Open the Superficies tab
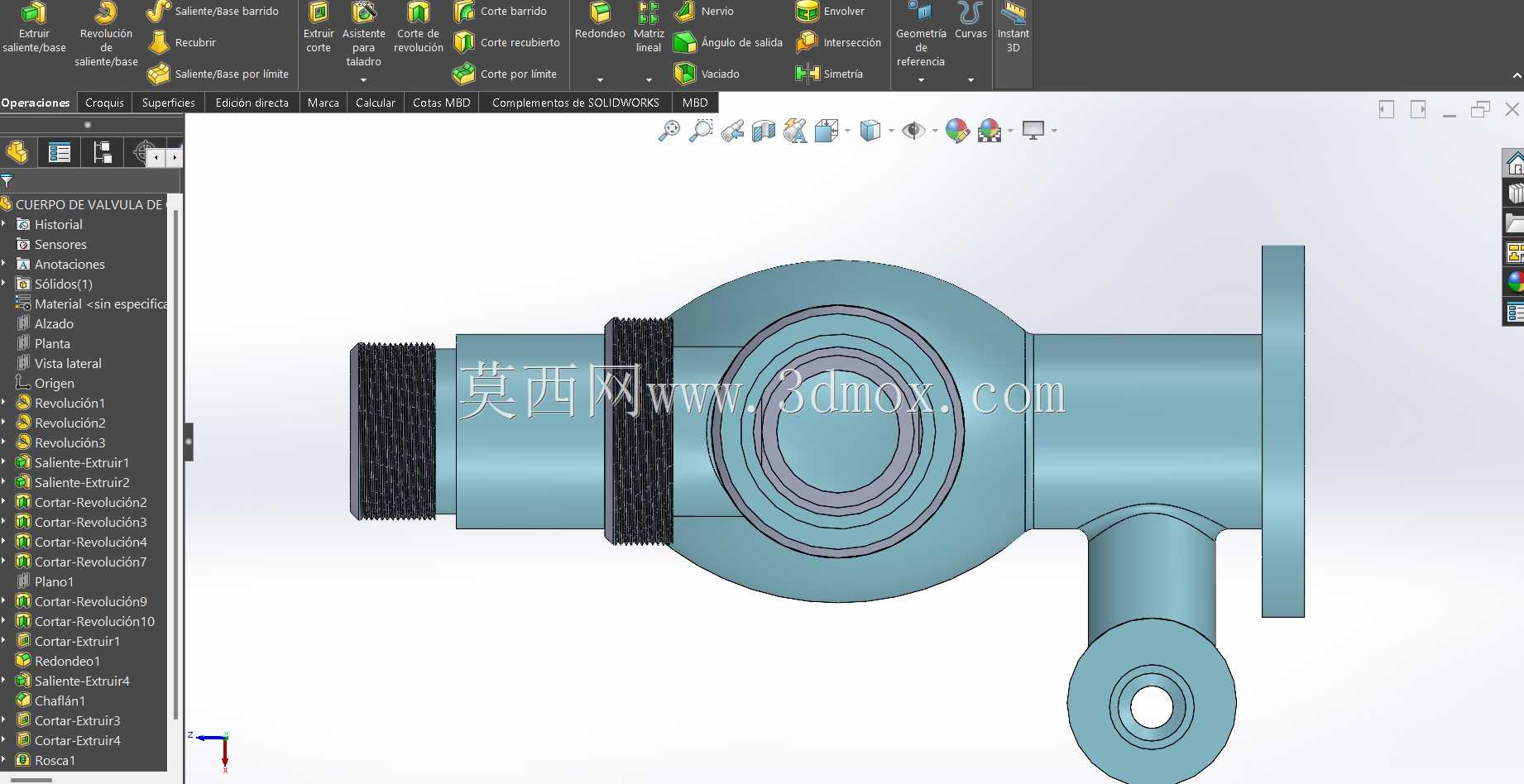This screenshot has height=784, width=1524. click(168, 103)
